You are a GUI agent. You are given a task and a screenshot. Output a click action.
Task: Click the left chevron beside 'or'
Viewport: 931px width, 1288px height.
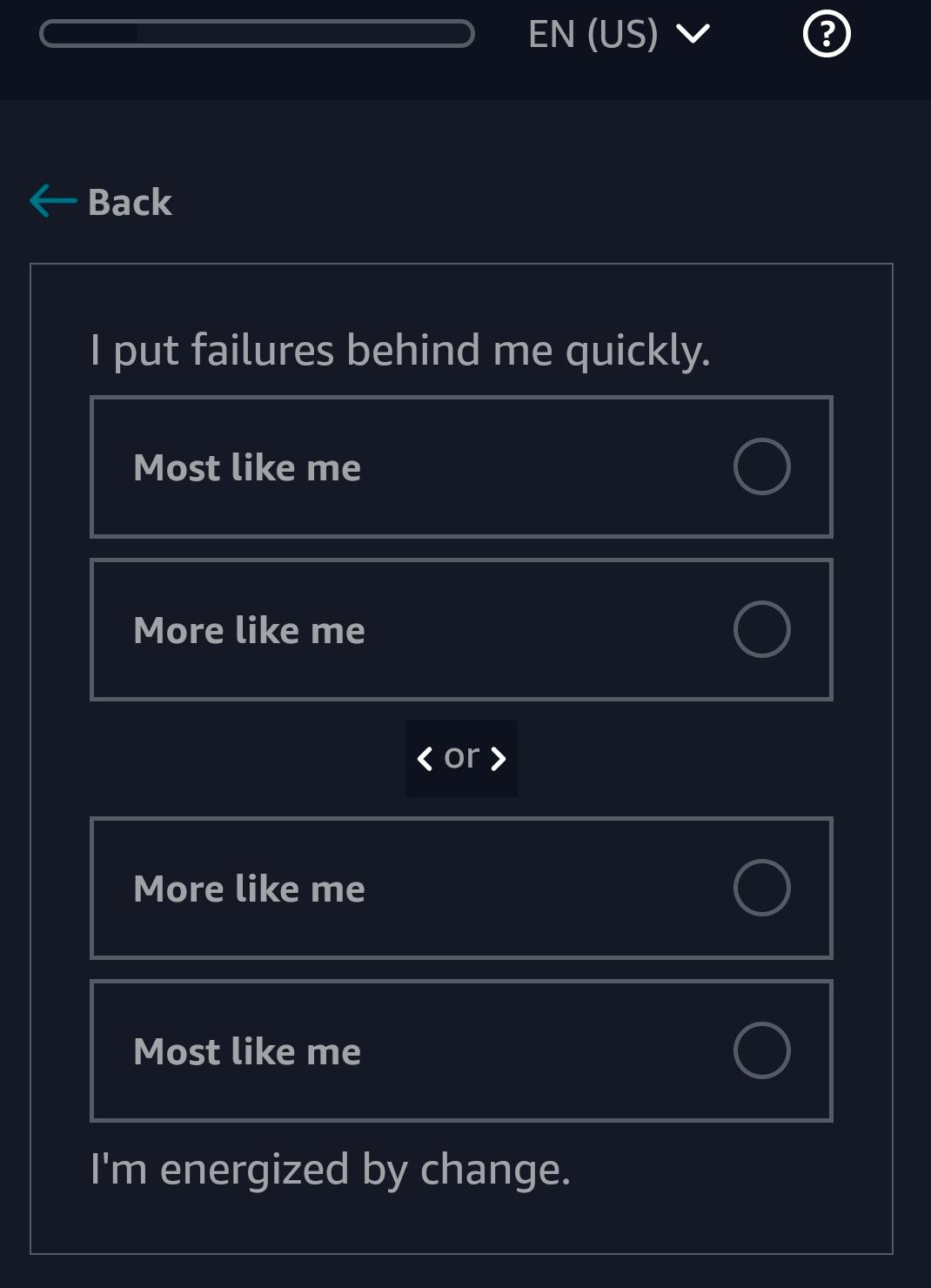point(425,758)
